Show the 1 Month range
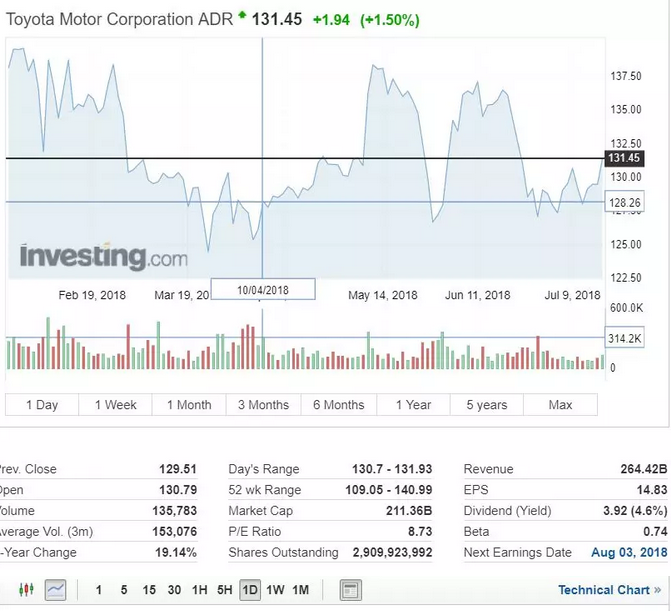Screen dimensions: 671x611 tap(189, 405)
